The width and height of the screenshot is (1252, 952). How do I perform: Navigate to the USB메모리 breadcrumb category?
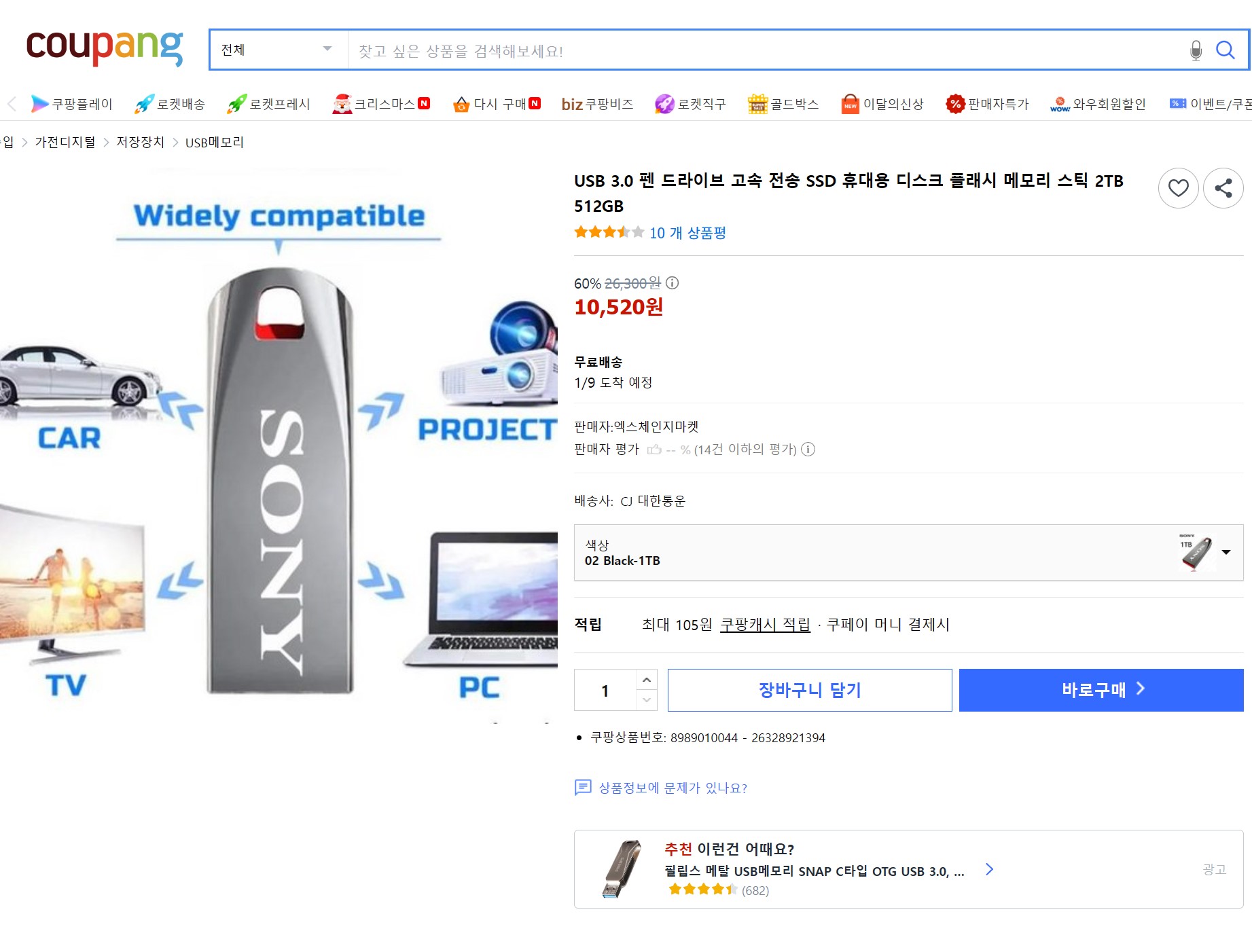click(x=214, y=142)
